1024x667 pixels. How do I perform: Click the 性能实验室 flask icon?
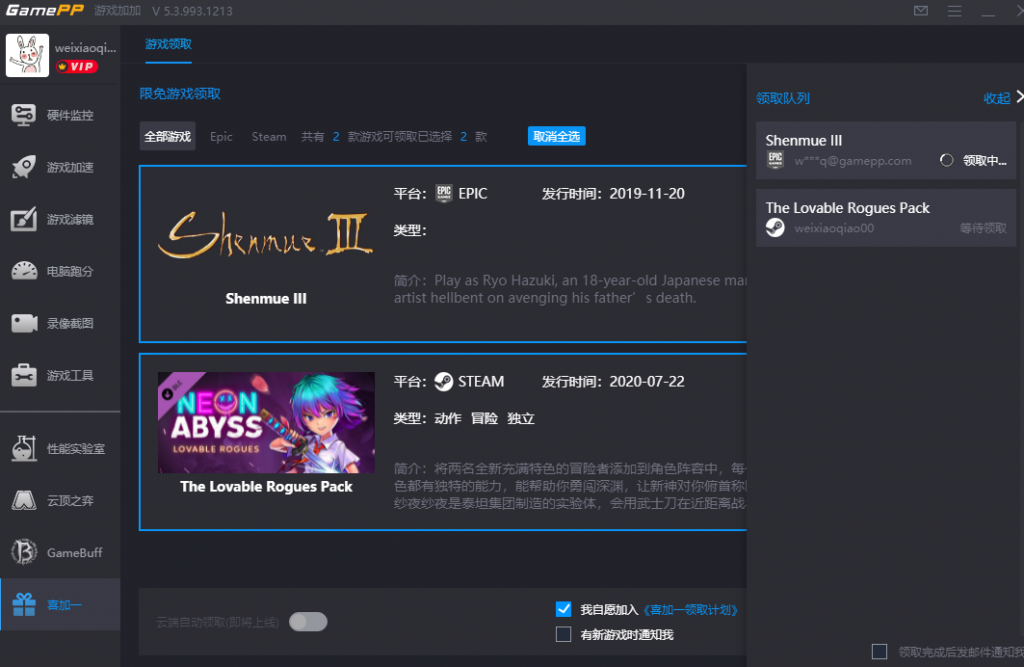click(x=24, y=449)
